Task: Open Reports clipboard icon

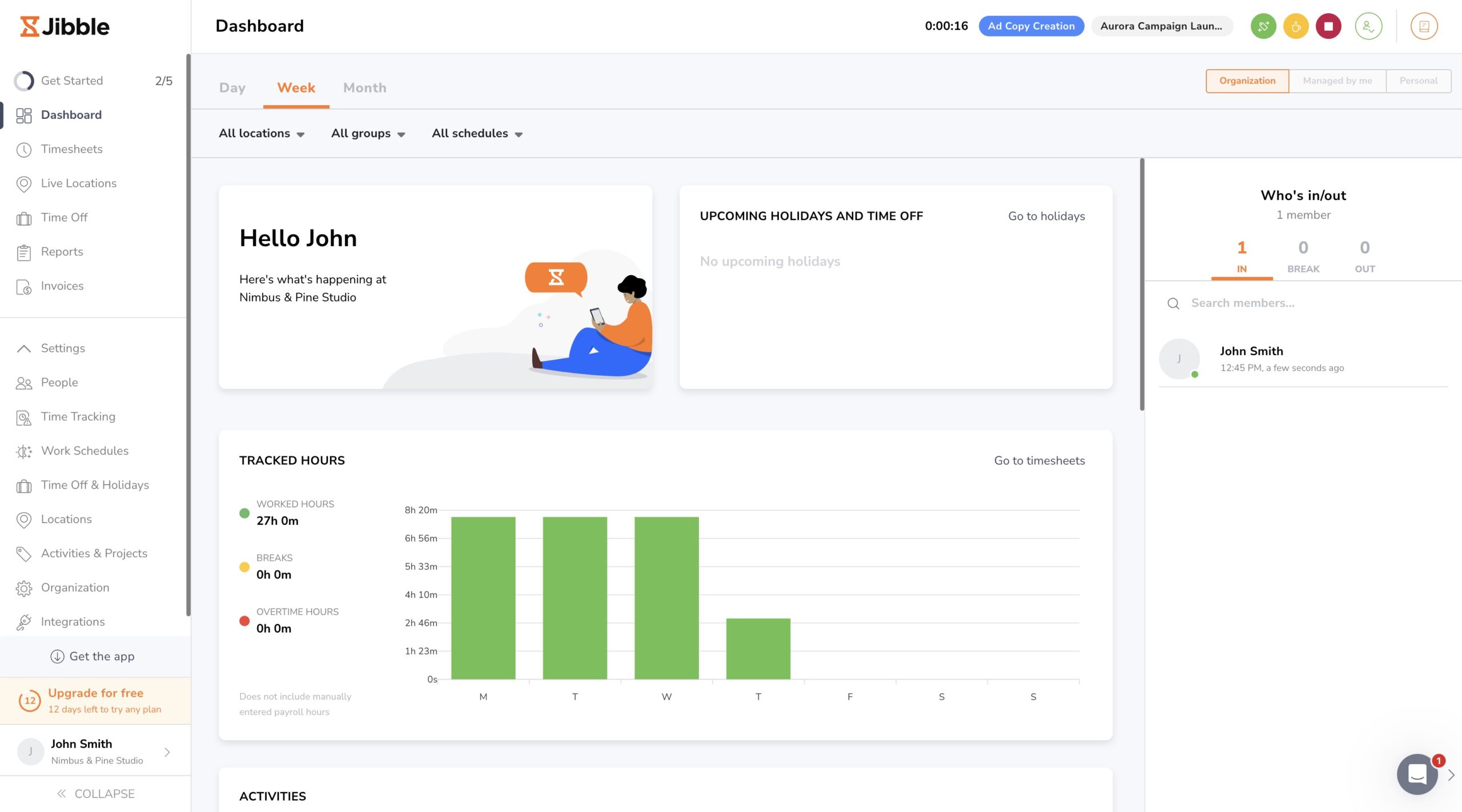Action: [24, 252]
